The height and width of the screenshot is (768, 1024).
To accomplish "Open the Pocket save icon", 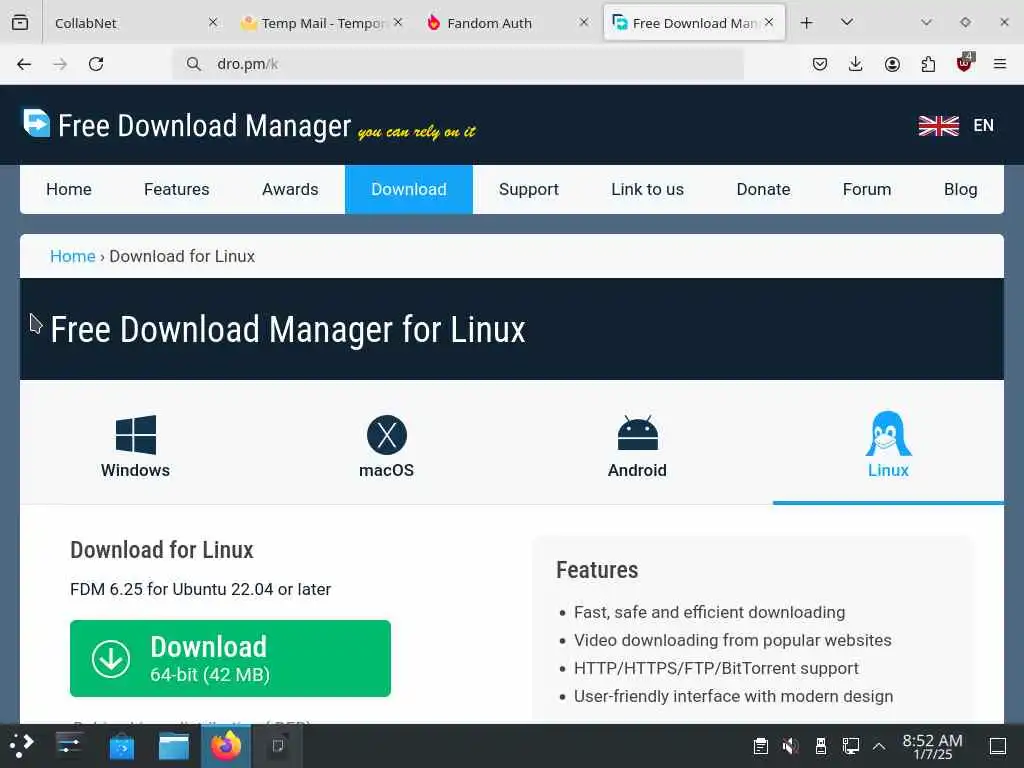I will coord(820,64).
